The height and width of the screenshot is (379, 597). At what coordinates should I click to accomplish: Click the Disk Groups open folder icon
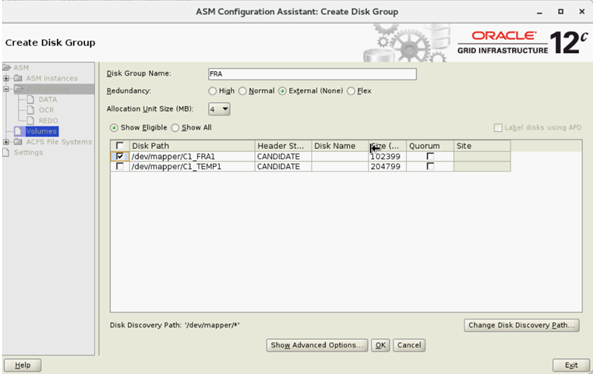point(19,89)
